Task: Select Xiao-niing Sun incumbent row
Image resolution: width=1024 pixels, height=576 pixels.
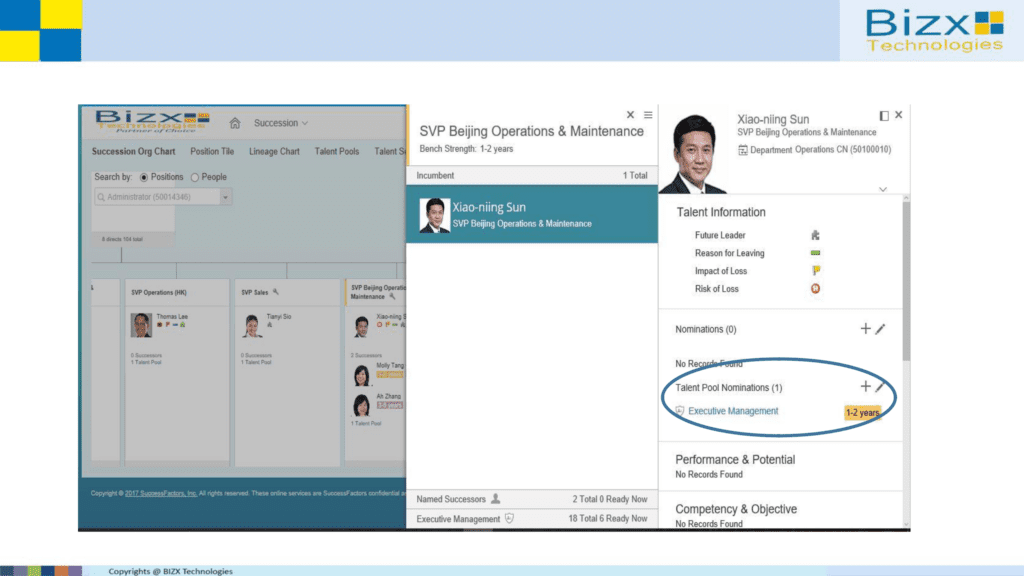Action: [532, 214]
